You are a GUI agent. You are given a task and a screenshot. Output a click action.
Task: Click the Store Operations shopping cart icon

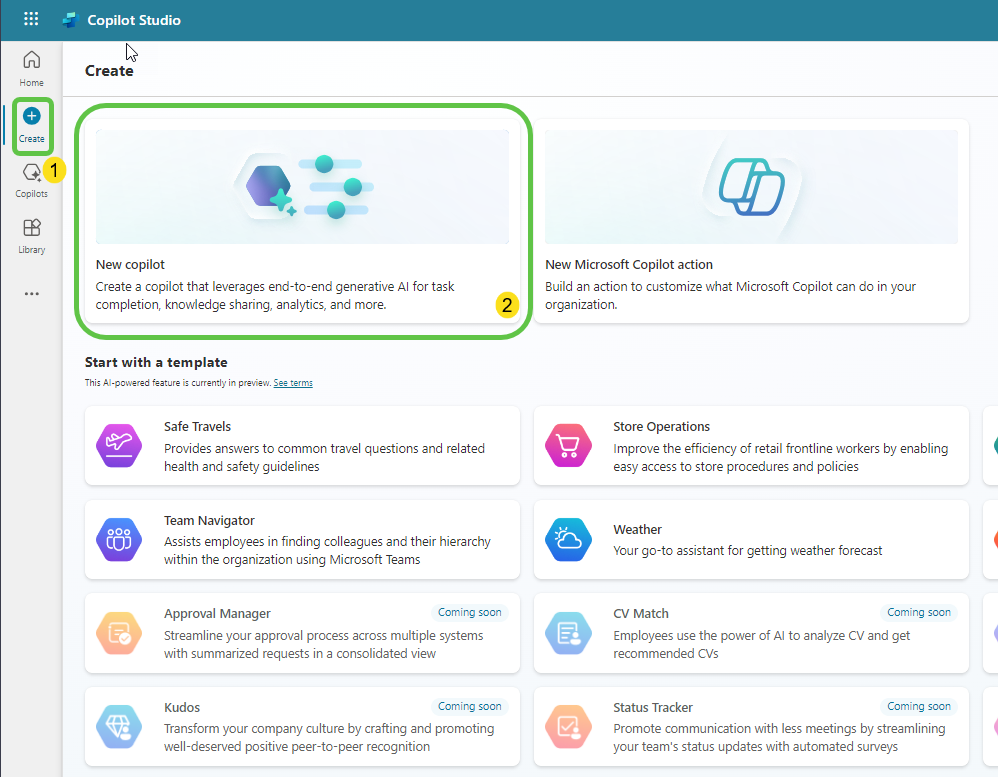click(x=568, y=445)
